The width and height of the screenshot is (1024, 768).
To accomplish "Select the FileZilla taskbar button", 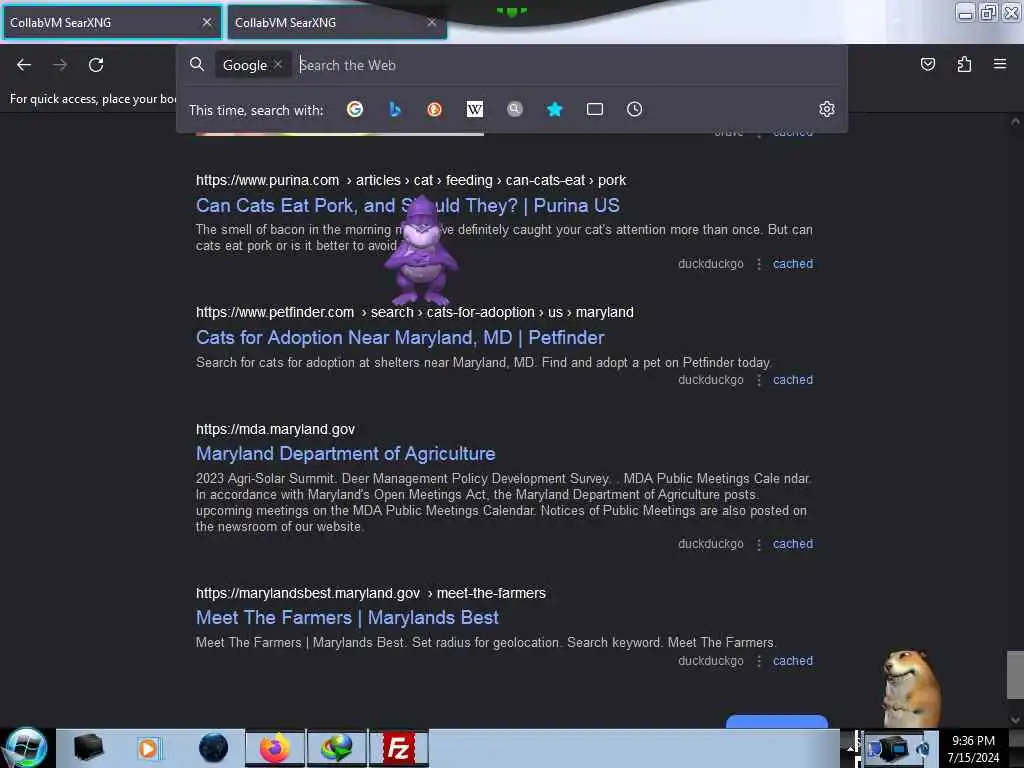I will pos(398,748).
